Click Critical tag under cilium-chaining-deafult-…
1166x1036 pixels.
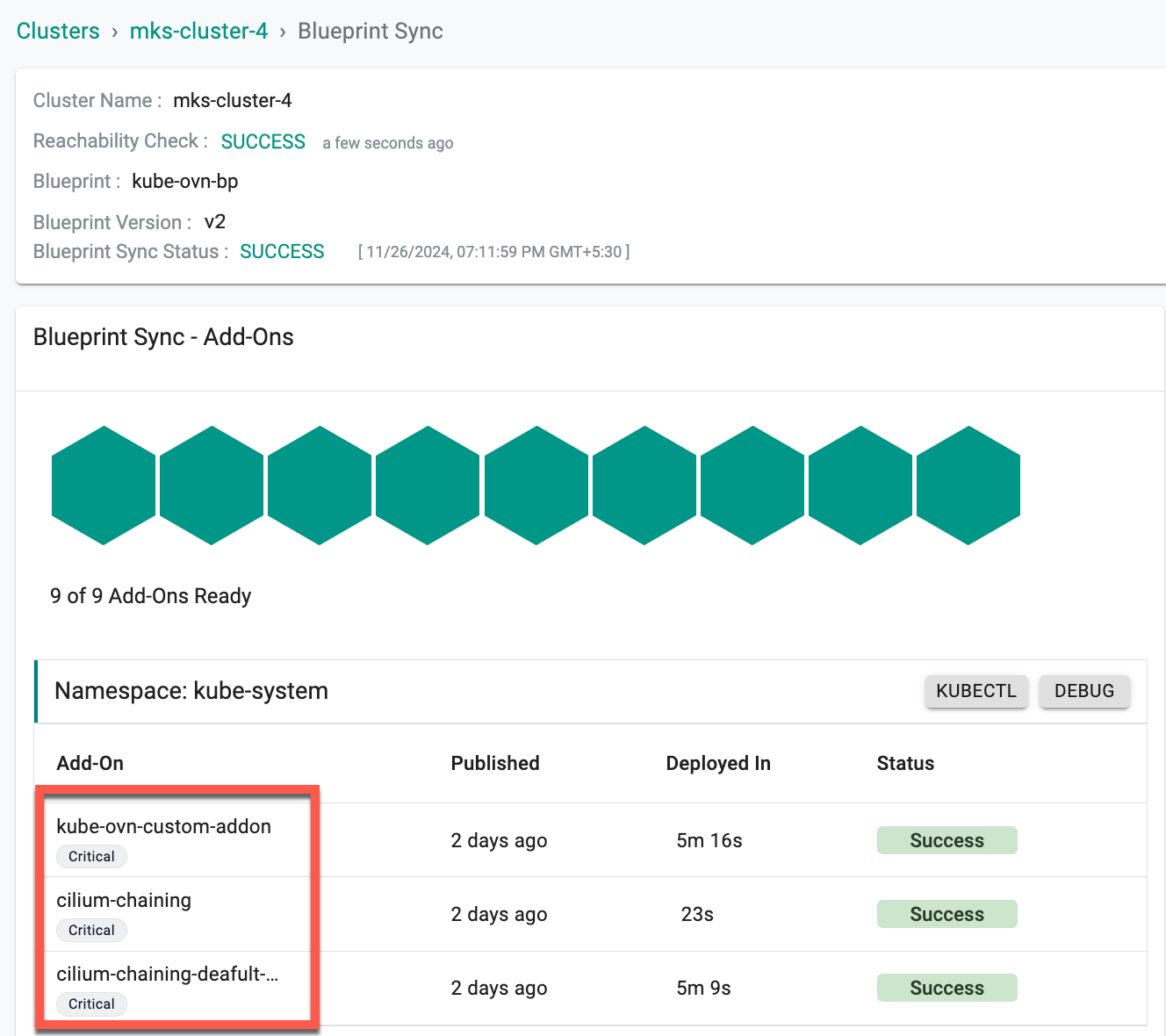point(91,1004)
